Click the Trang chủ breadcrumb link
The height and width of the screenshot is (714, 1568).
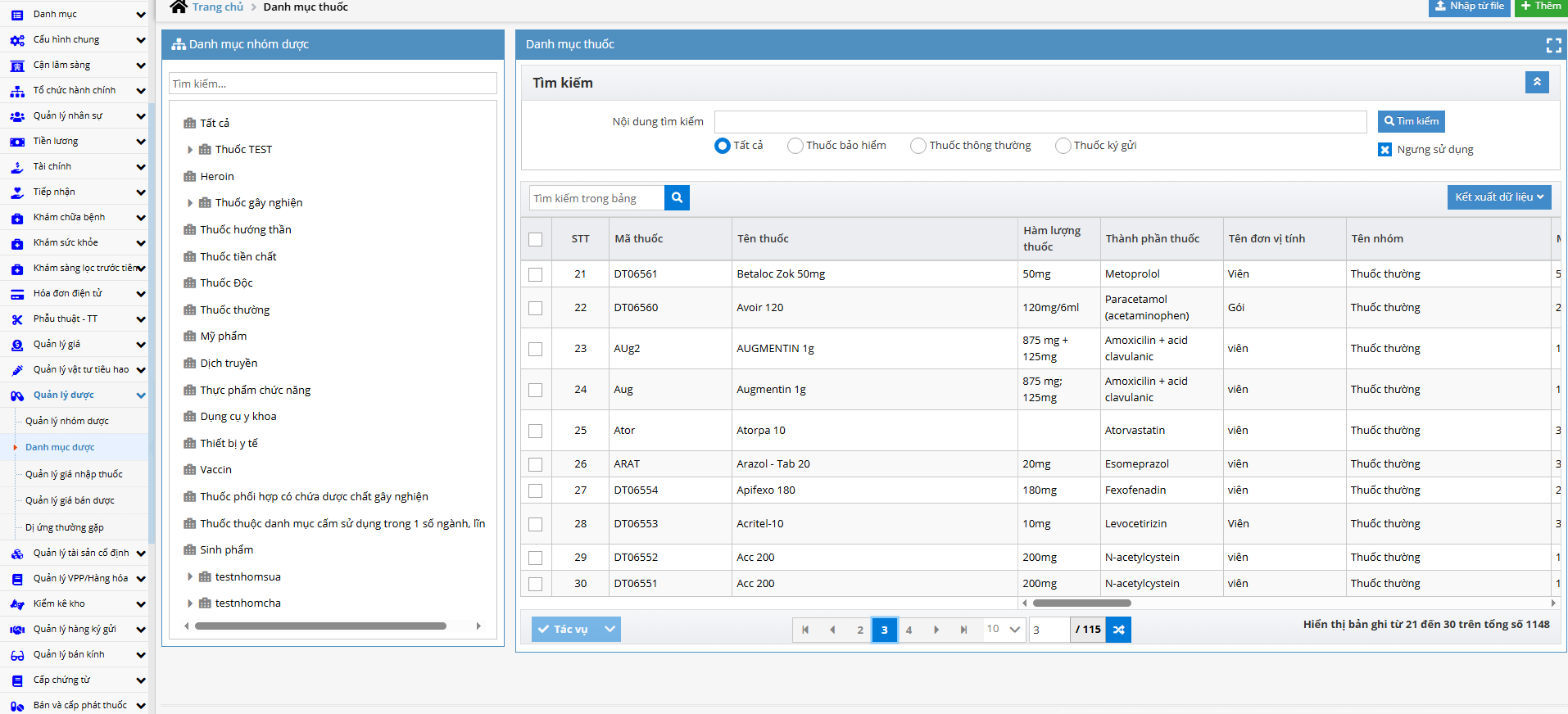tap(218, 7)
